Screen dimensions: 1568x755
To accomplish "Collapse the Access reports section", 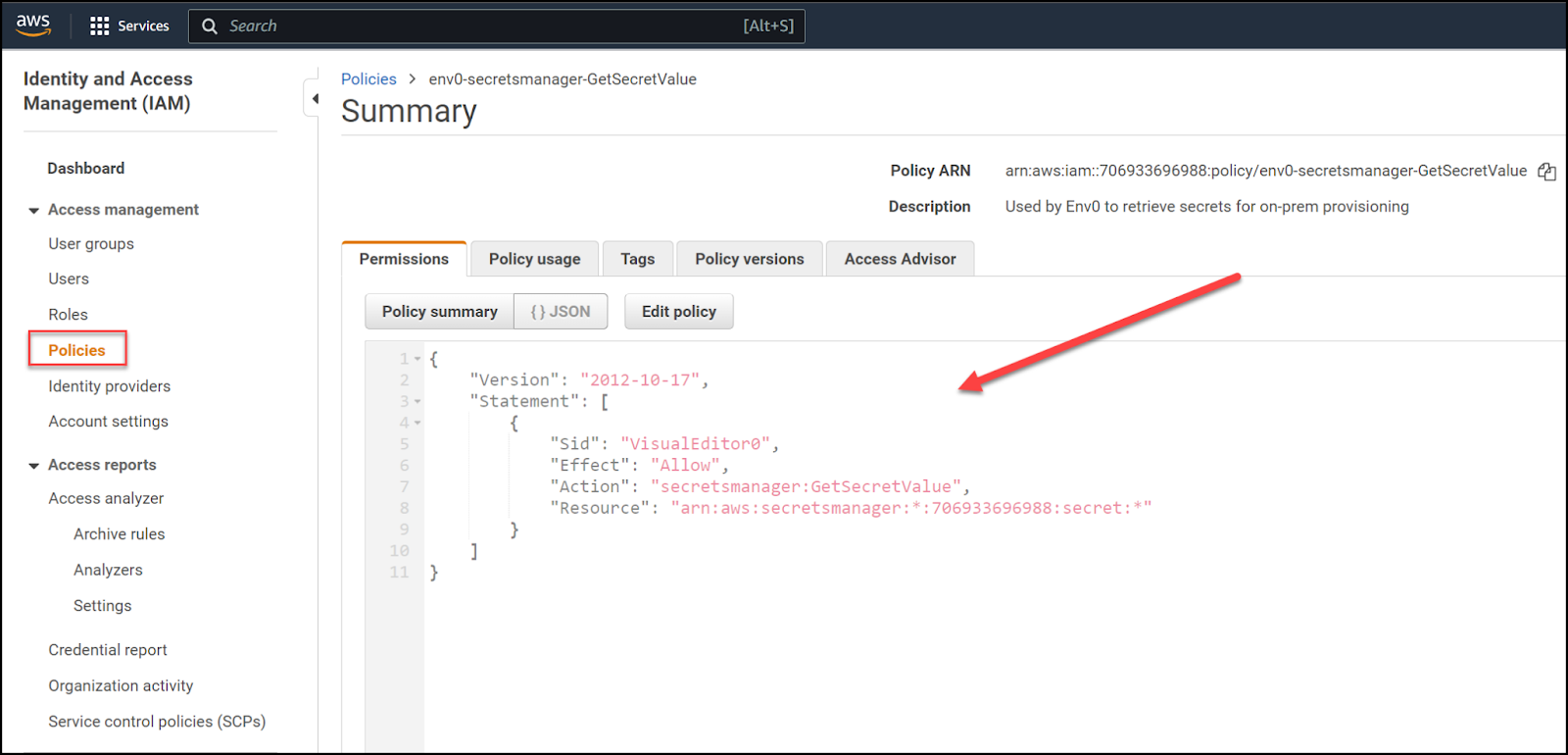I will pyautogui.click(x=34, y=466).
